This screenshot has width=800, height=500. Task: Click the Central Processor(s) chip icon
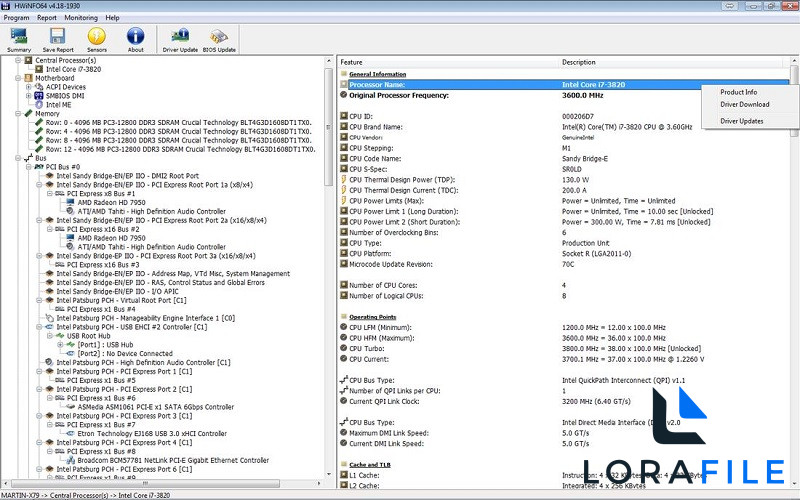(29, 60)
